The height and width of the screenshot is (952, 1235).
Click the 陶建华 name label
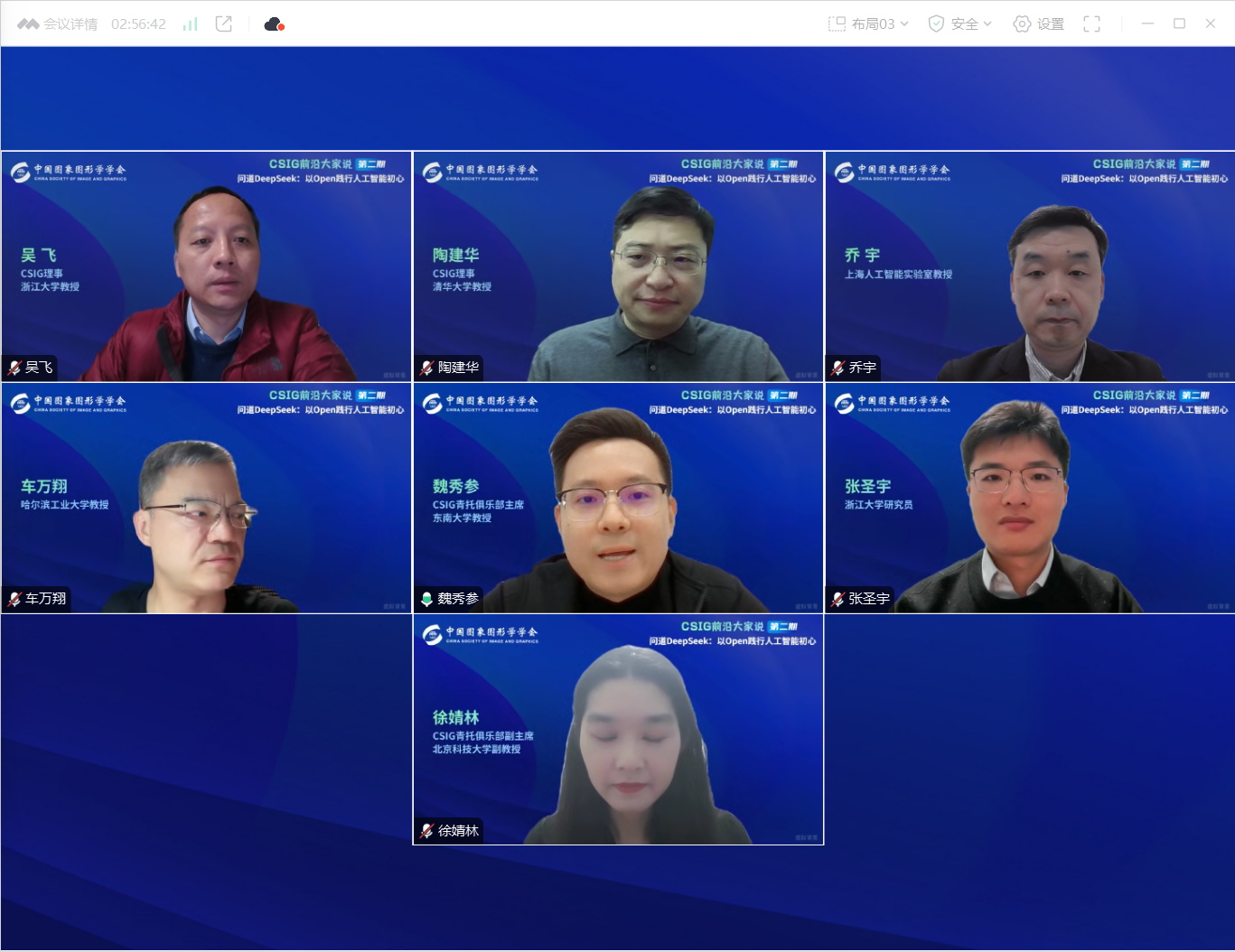tap(458, 368)
